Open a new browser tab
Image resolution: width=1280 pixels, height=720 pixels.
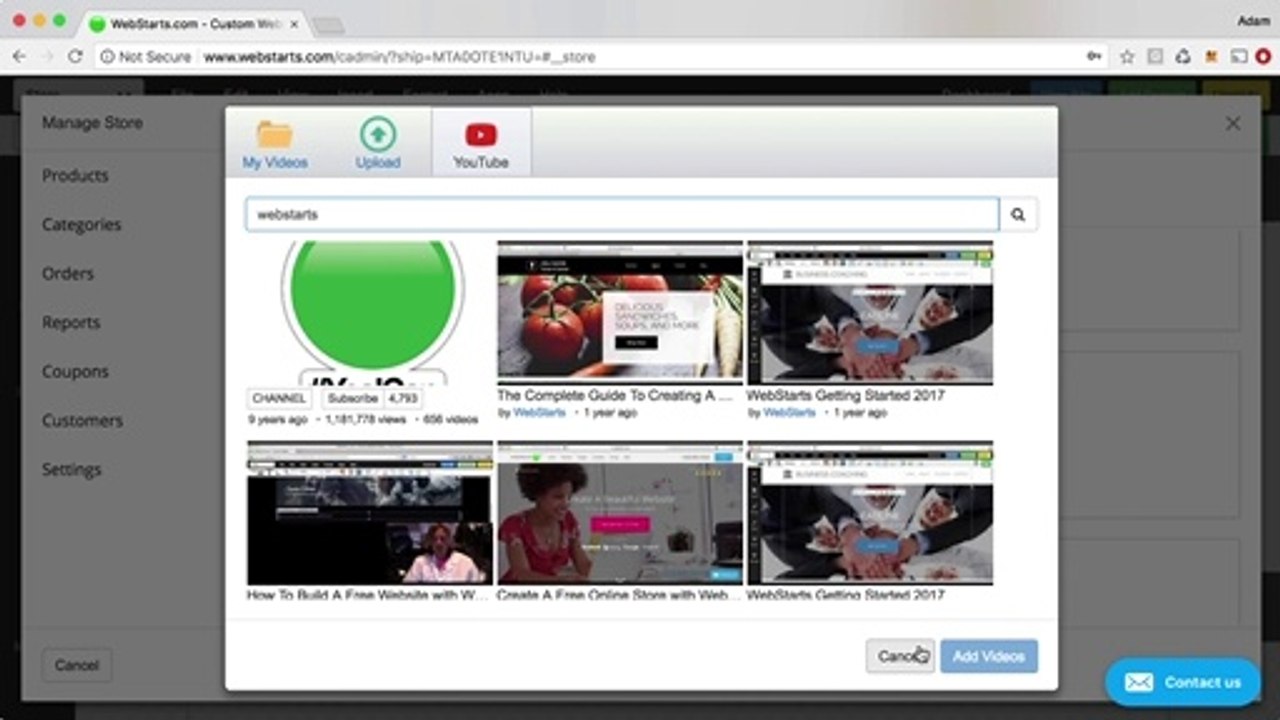[328, 25]
